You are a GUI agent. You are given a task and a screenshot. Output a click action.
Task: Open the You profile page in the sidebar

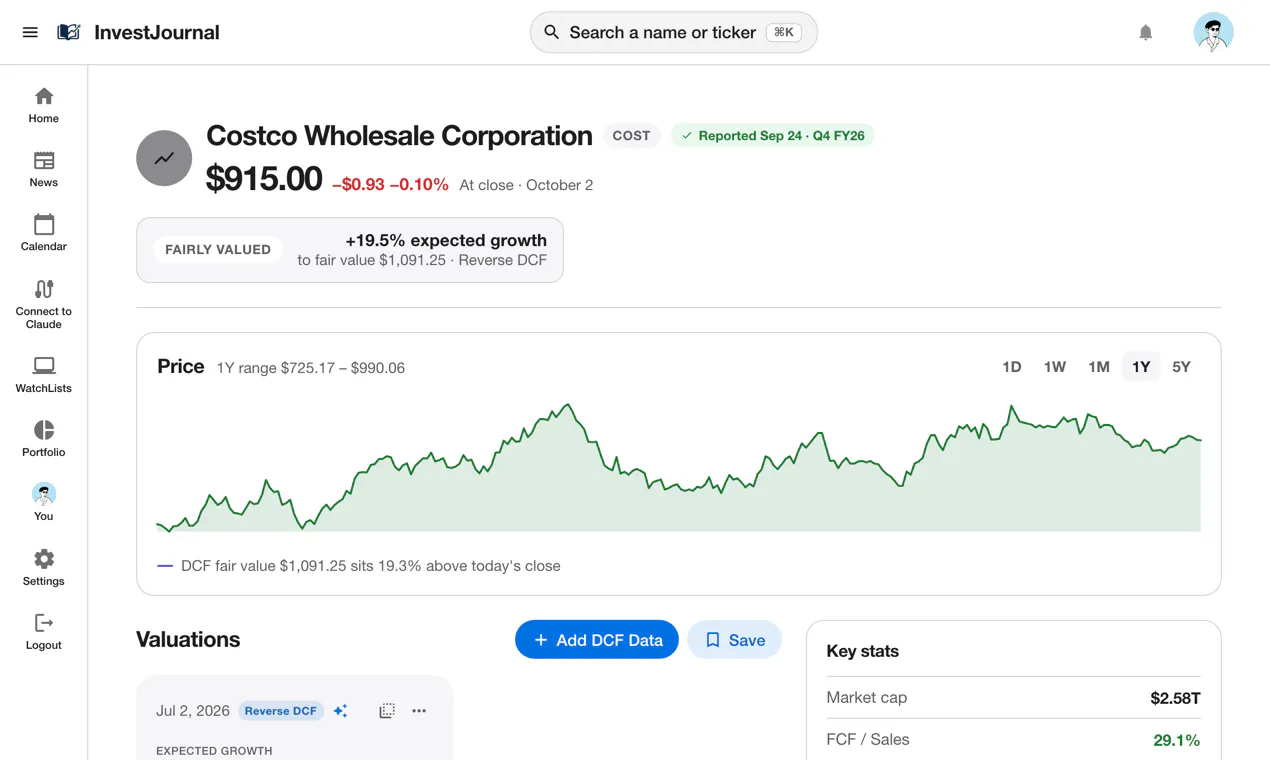tap(44, 503)
